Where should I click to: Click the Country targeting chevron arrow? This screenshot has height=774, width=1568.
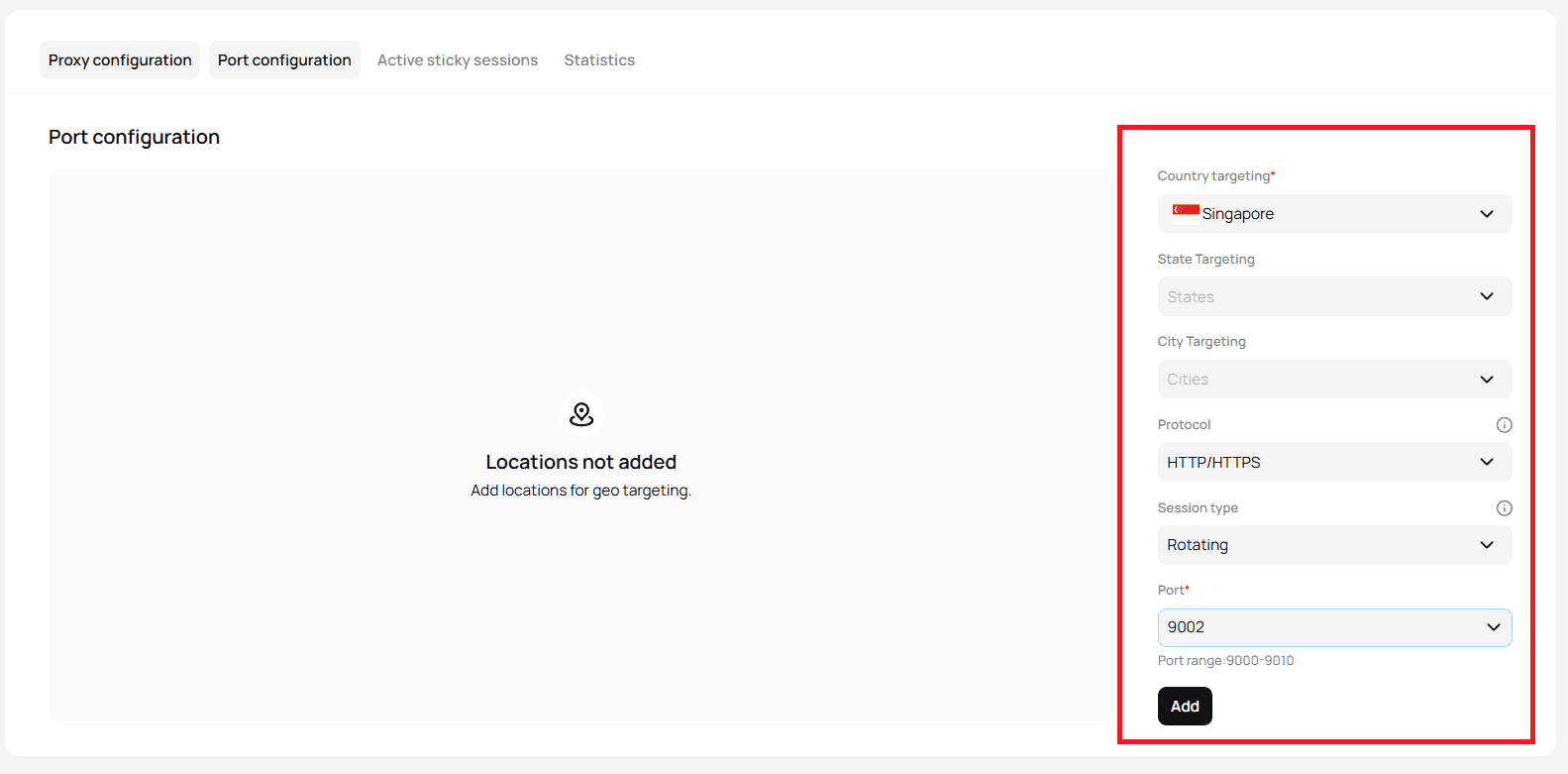click(x=1487, y=214)
